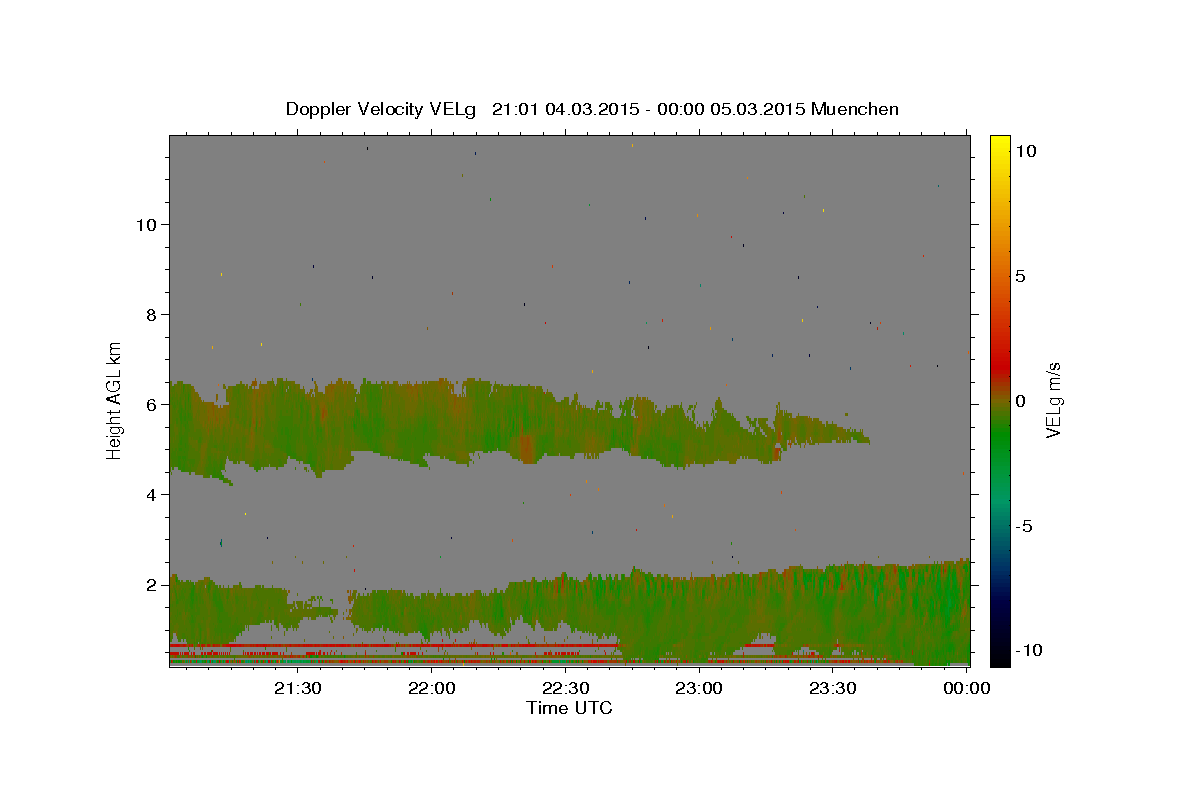Click the height label '6'
Viewport: 1200px width, 800px height.
click(x=151, y=404)
